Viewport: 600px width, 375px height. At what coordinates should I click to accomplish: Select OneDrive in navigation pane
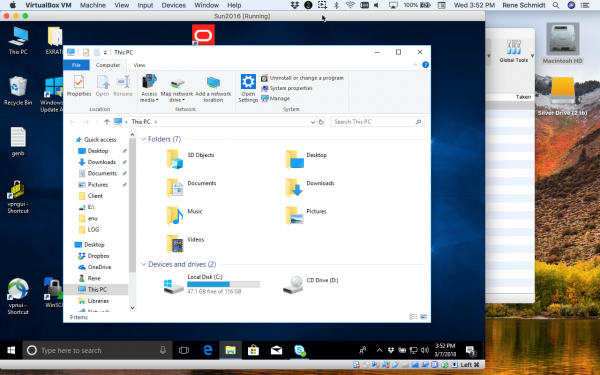(95, 267)
